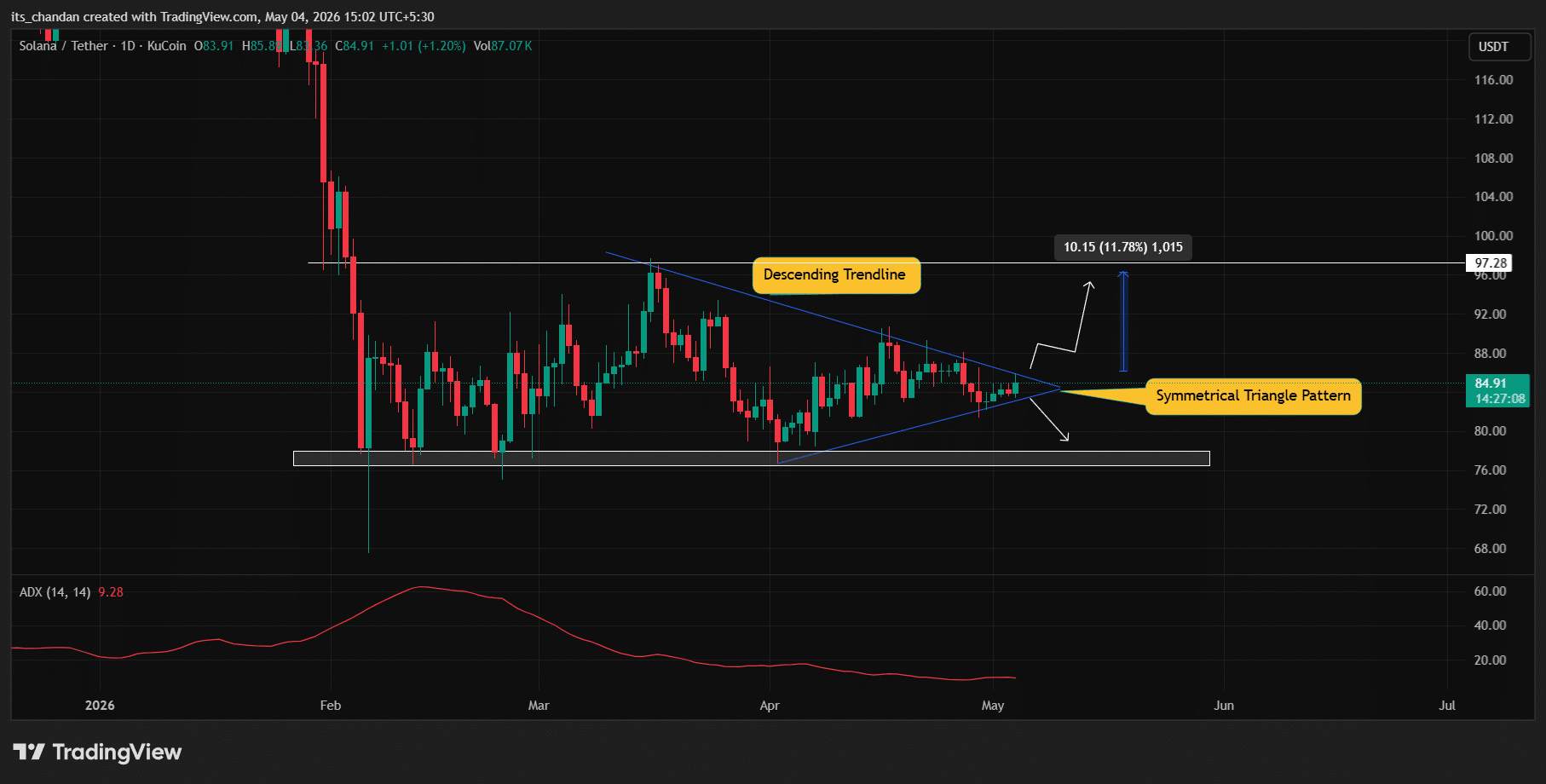Image resolution: width=1546 pixels, height=784 pixels.
Task: Click the 97.28 price level tag
Action: pos(1491,263)
